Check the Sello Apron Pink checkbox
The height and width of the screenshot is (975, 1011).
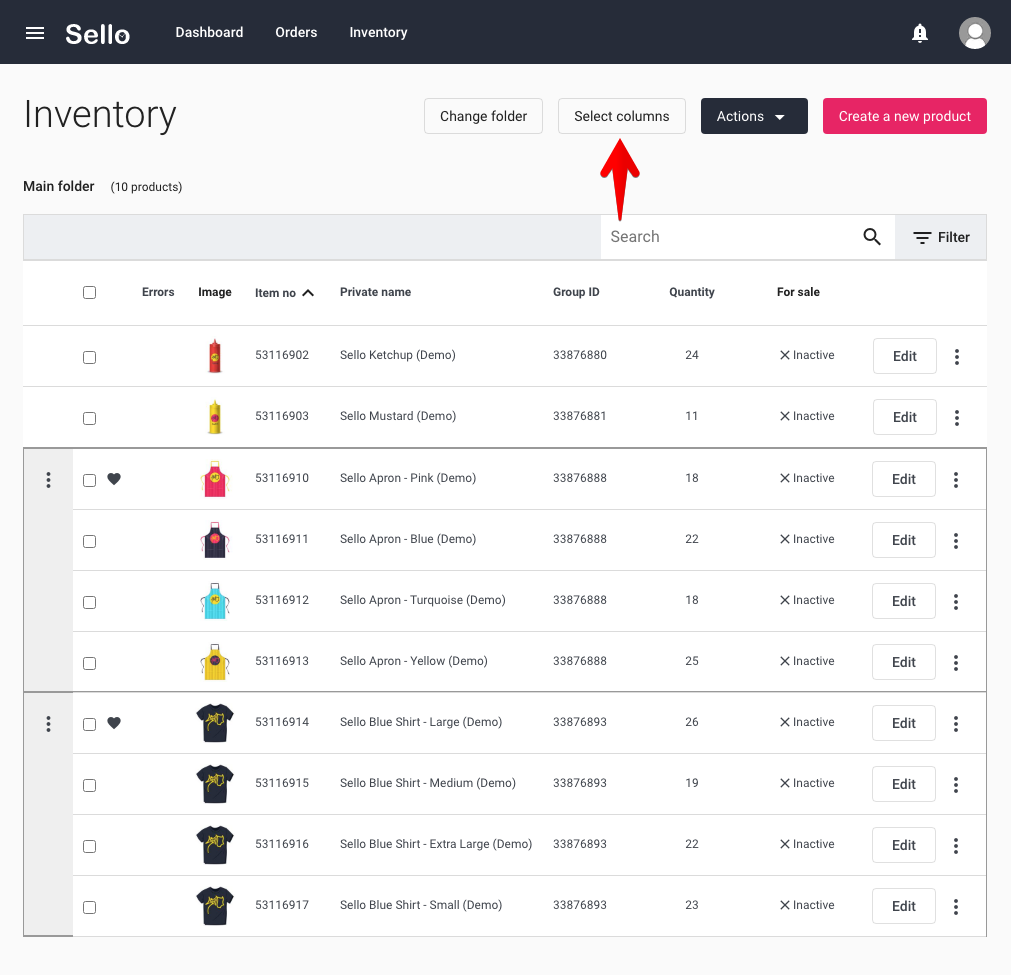tap(90, 480)
